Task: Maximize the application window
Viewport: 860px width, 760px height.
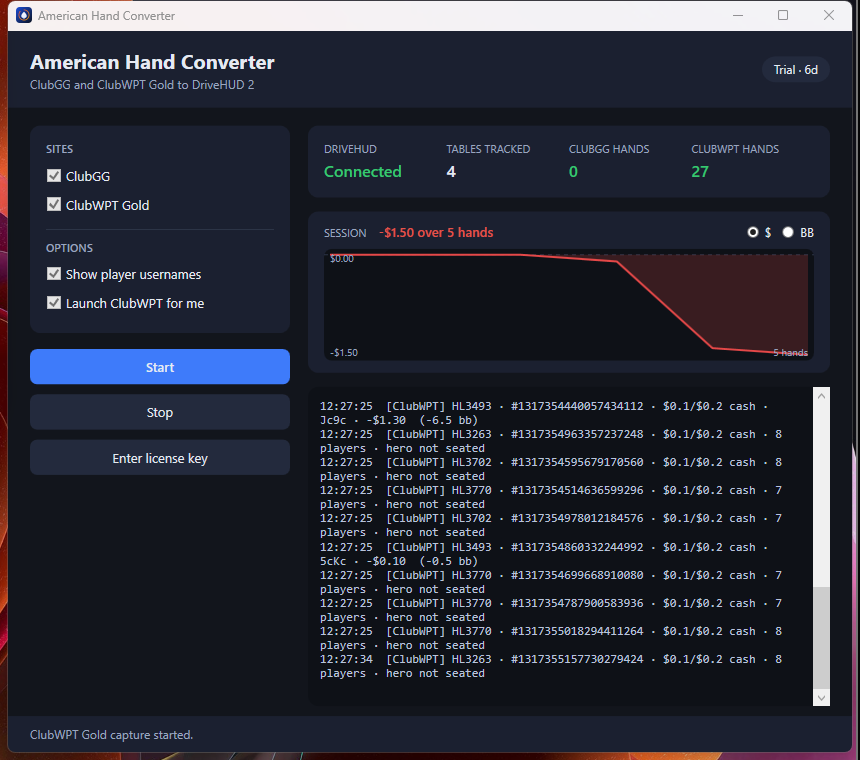Action: [x=783, y=15]
